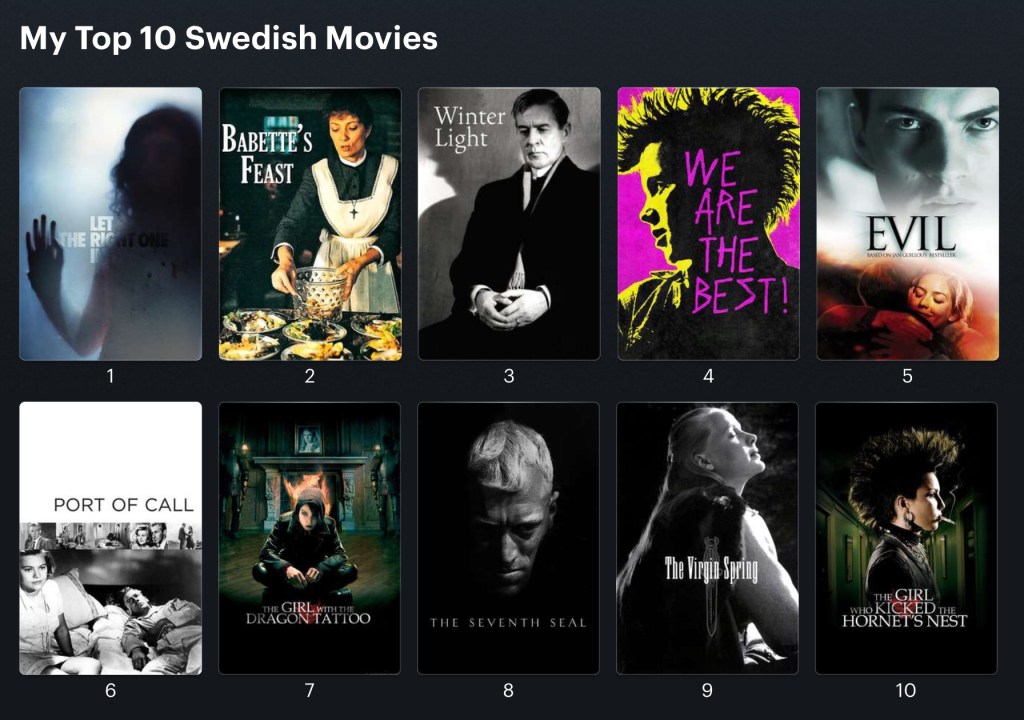Open the We Are the Best! poster
Image resolution: width=1024 pixels, height=720 pixels.
pyautogui.click(x=708, y=224)
